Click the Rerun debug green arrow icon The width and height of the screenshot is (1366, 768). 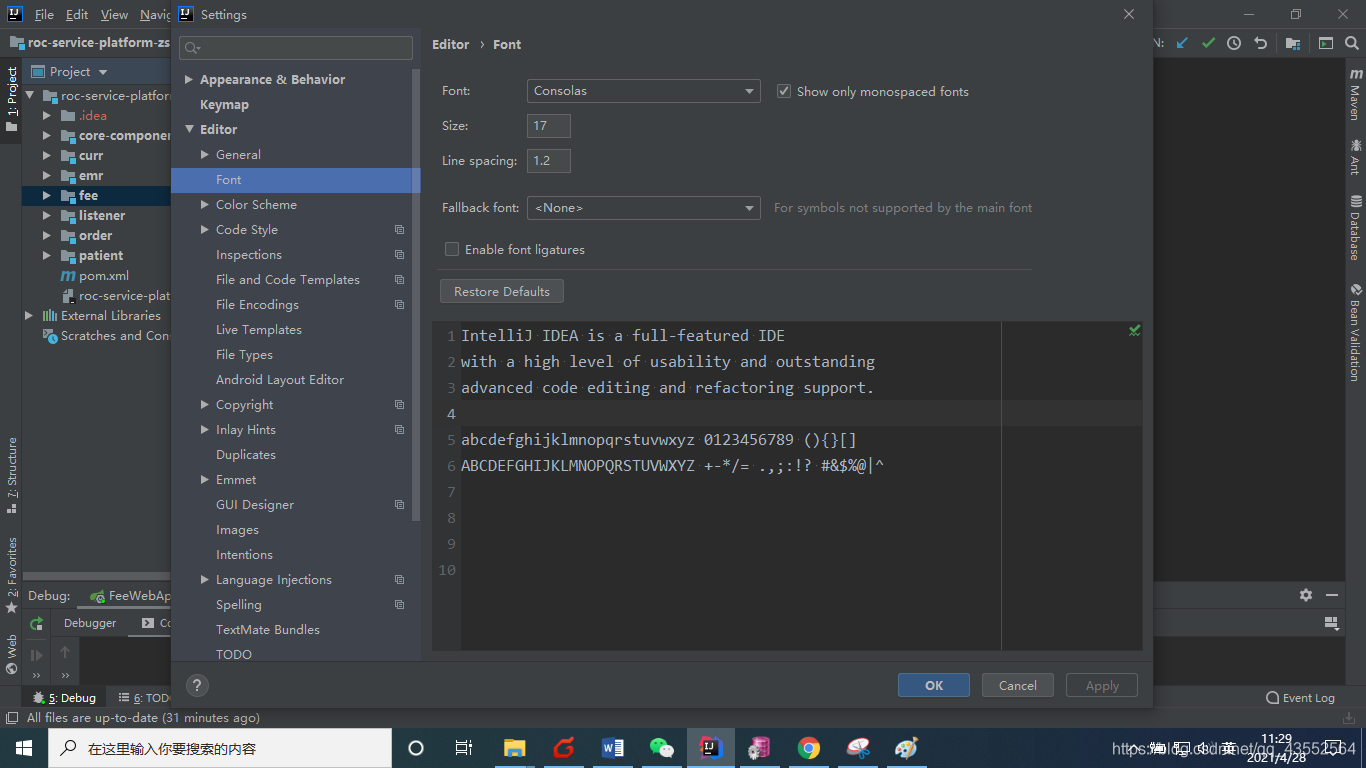pos(37,623)
